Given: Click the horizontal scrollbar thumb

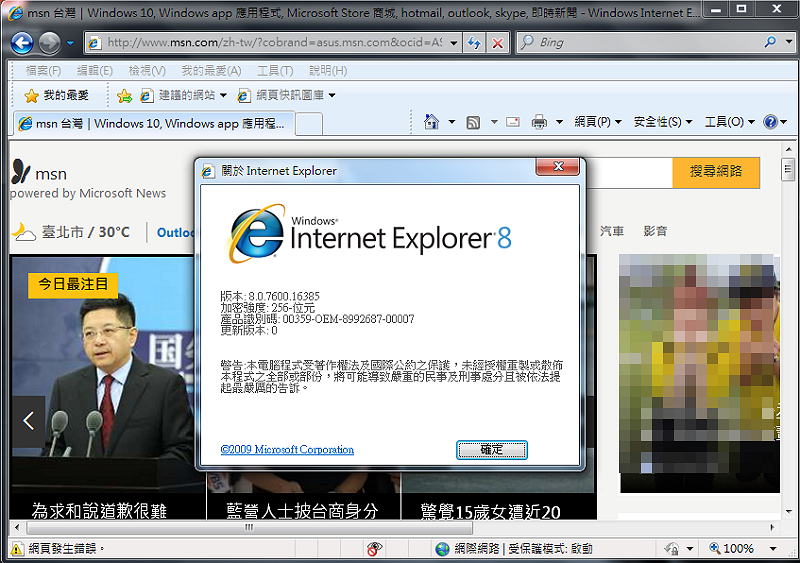Looking at the screenshot, I should pos(249,527).
